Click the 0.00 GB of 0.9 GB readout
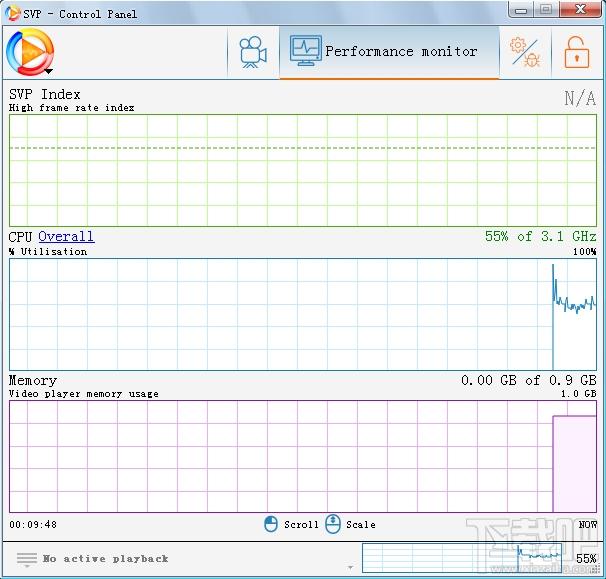This screenshot has width=606, height=579. [529, 380]
